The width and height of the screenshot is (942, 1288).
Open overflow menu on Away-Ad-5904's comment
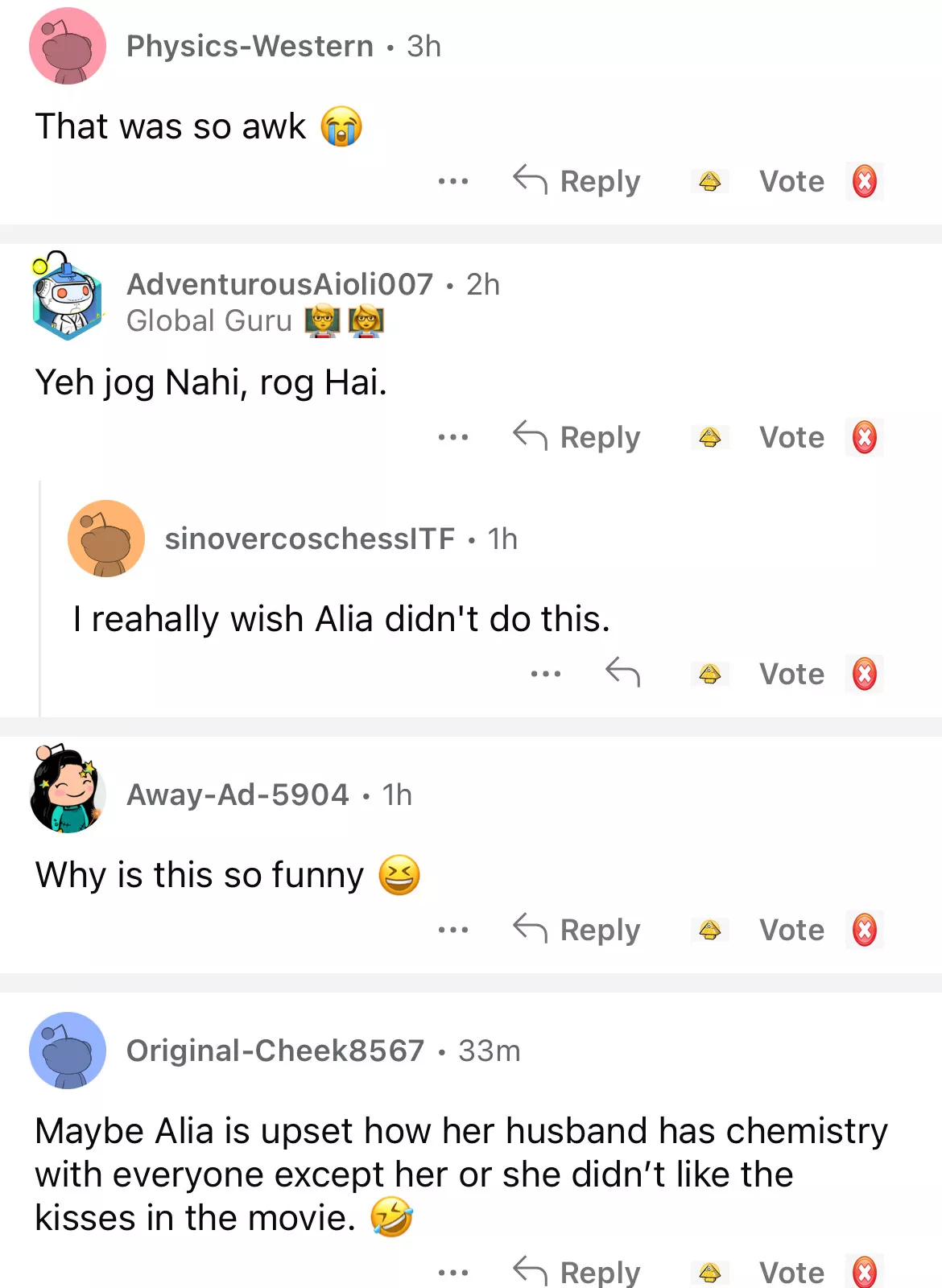[453, 930]
